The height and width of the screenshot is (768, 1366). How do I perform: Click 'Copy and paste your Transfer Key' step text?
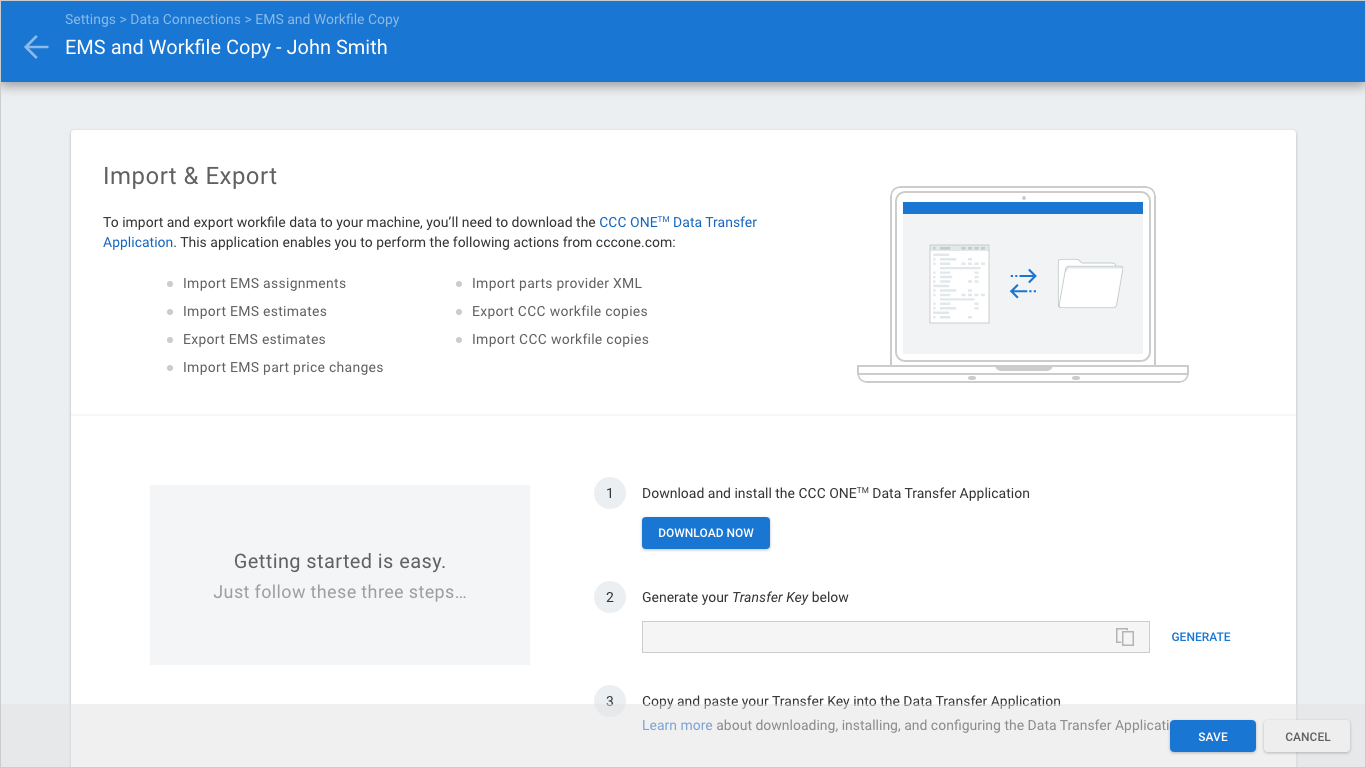coord(851,701)
